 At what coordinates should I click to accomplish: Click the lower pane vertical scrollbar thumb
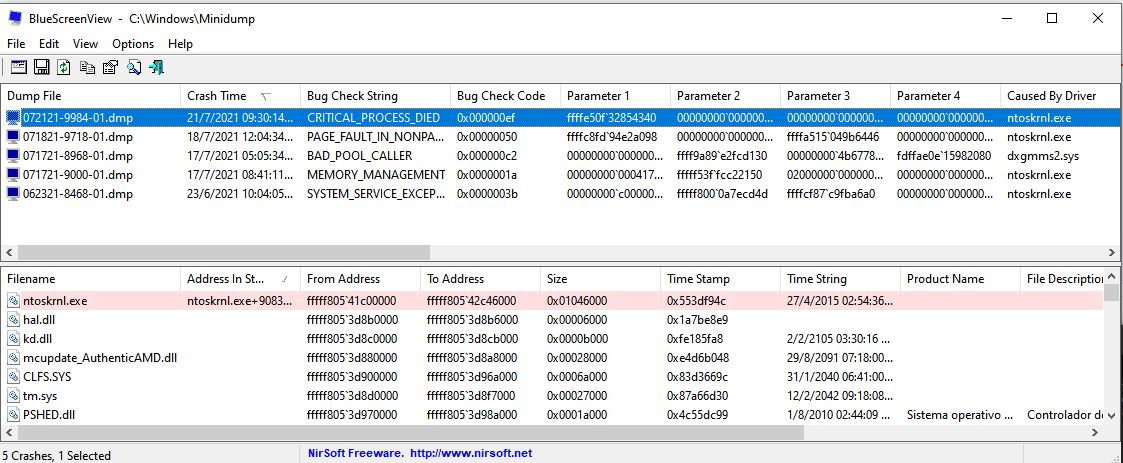[x=1111, y=292]
